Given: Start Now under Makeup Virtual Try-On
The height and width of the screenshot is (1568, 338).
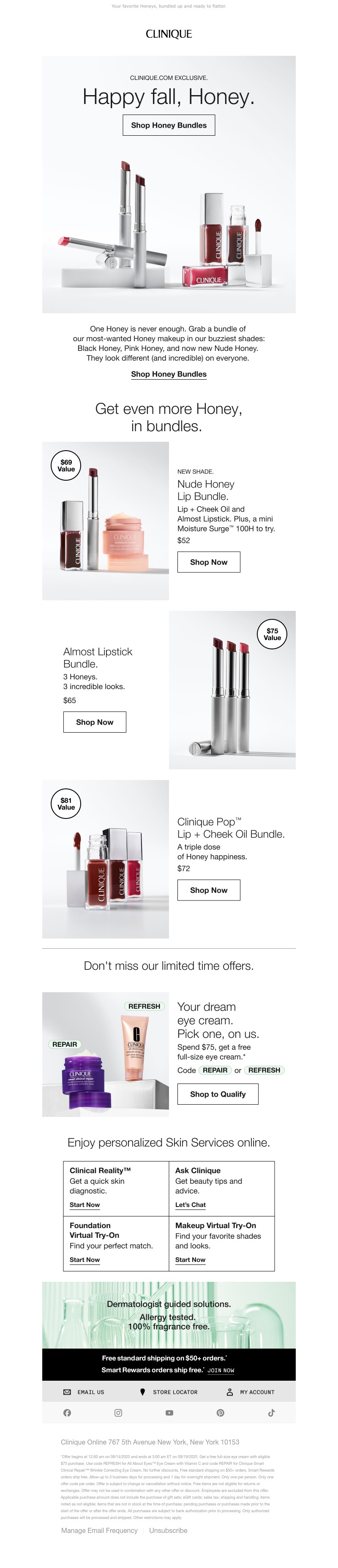Looking at the screenshot, I should point(190,1260).
